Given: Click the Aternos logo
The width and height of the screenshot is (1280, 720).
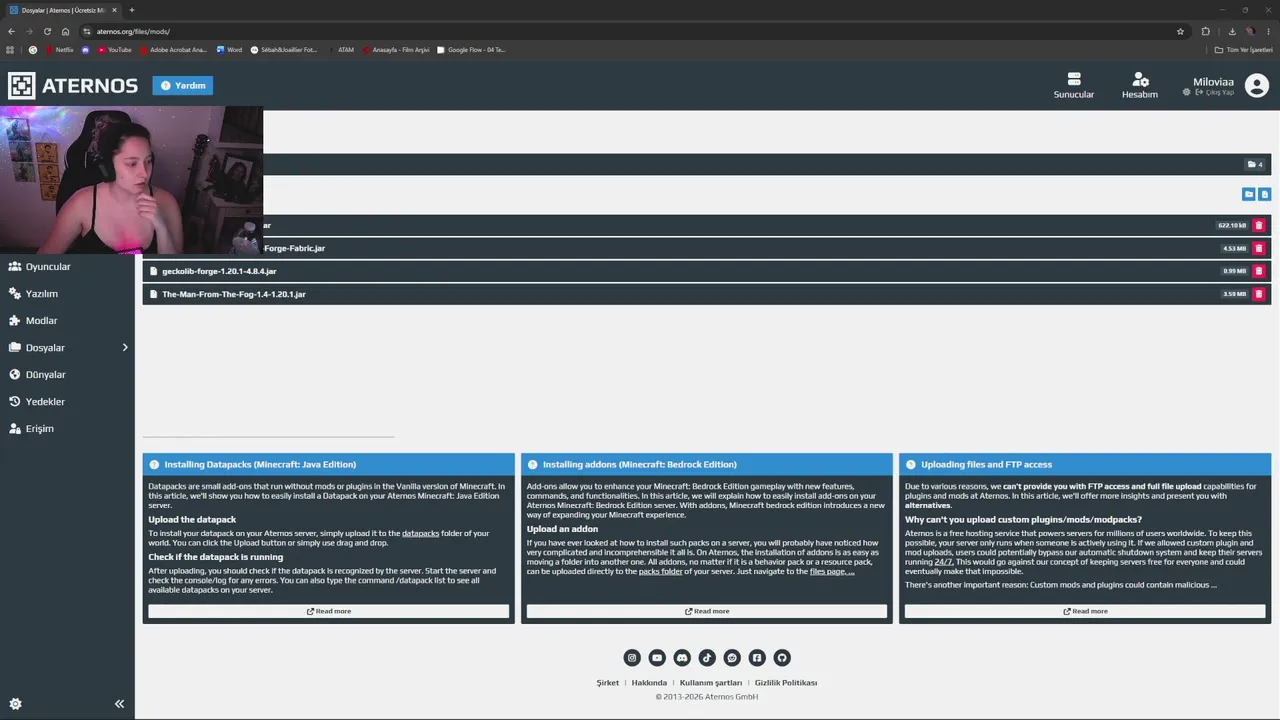Looking at the screenshot, I should 73,85.
